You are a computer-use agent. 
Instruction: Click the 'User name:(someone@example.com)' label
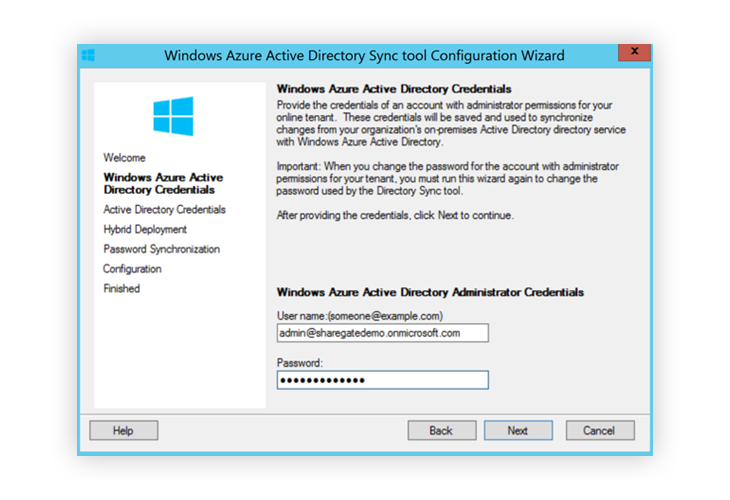pyautogui.click(x=360, y=316)
